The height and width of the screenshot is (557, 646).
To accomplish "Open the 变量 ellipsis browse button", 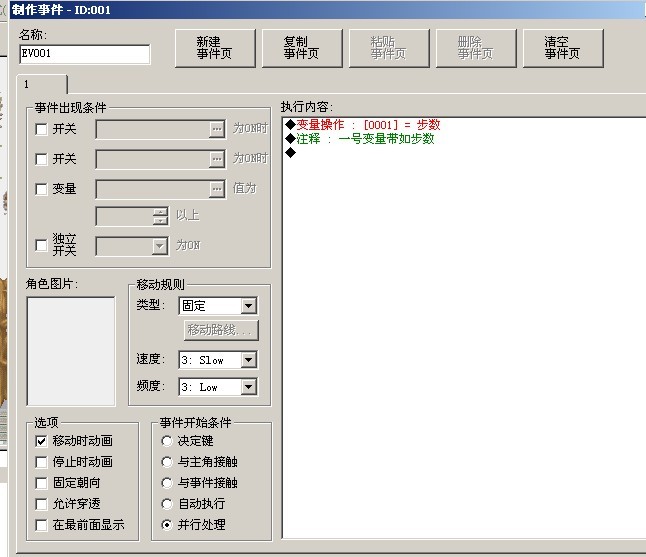I will (217, 189).
